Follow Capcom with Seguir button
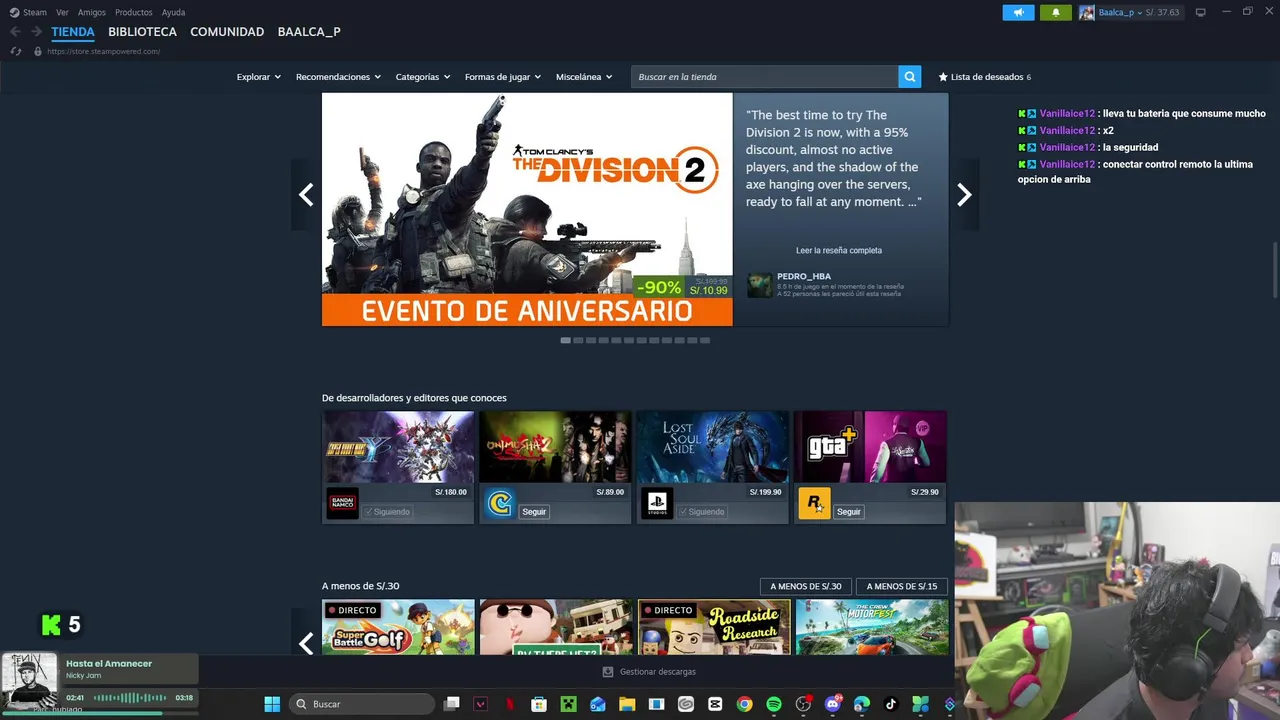Screen dimensions: 1280x720 click(534, 512)
